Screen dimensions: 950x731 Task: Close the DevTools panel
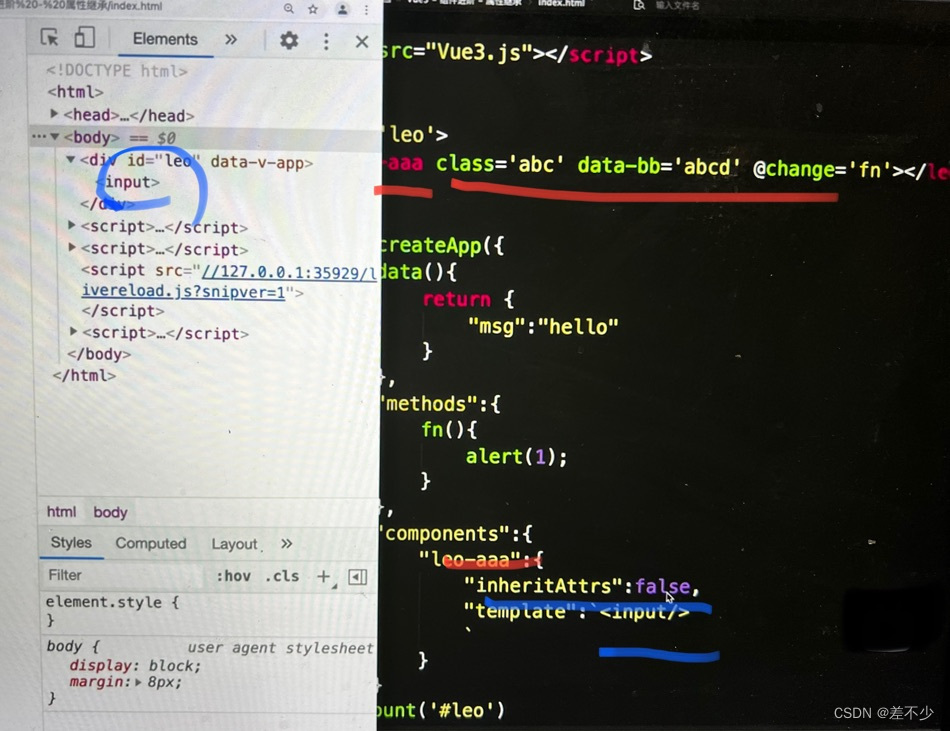click(x=362, y=42)
